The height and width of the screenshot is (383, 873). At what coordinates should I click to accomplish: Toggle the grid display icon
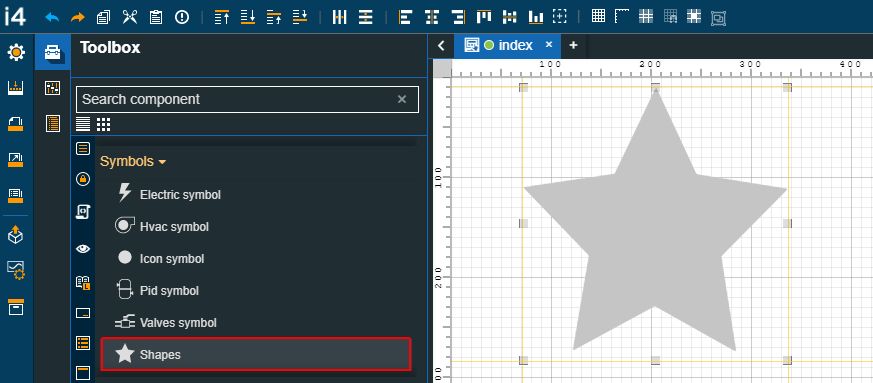pyautogui.click(x=599, y=16)
